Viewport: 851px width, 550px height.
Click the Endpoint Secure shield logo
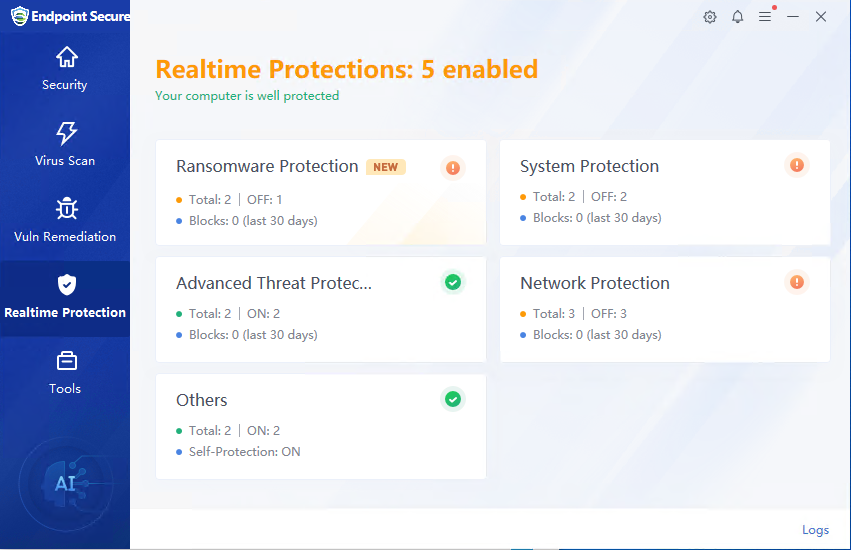19,16
